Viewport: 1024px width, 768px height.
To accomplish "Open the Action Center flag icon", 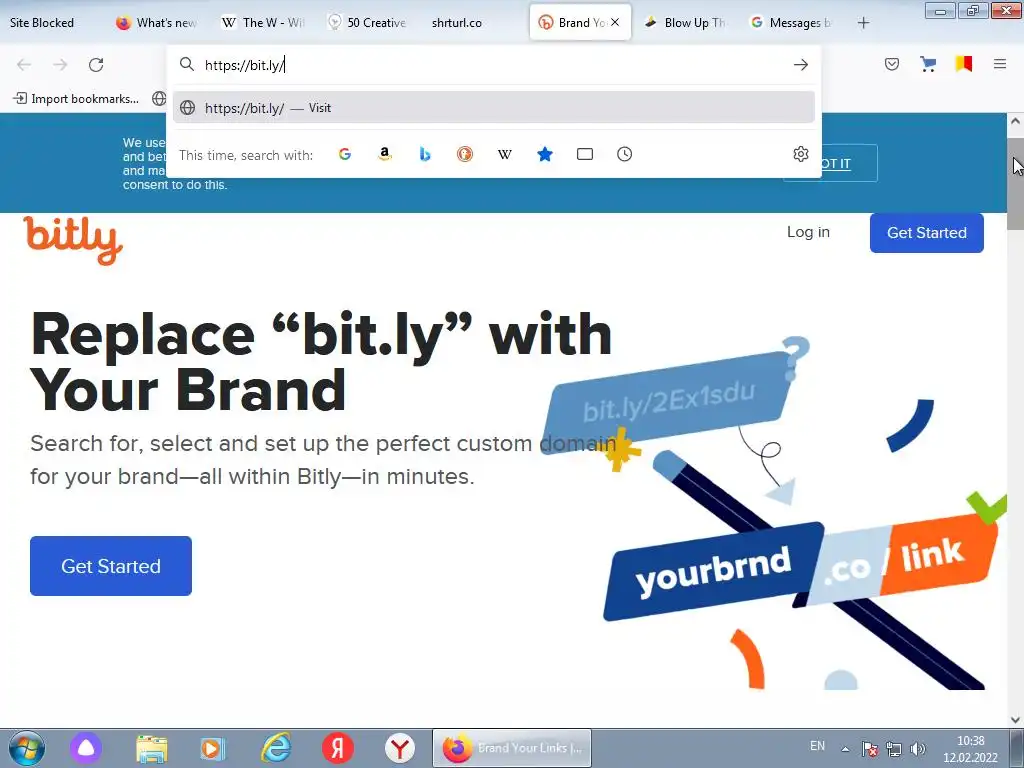I will (869, 749).
